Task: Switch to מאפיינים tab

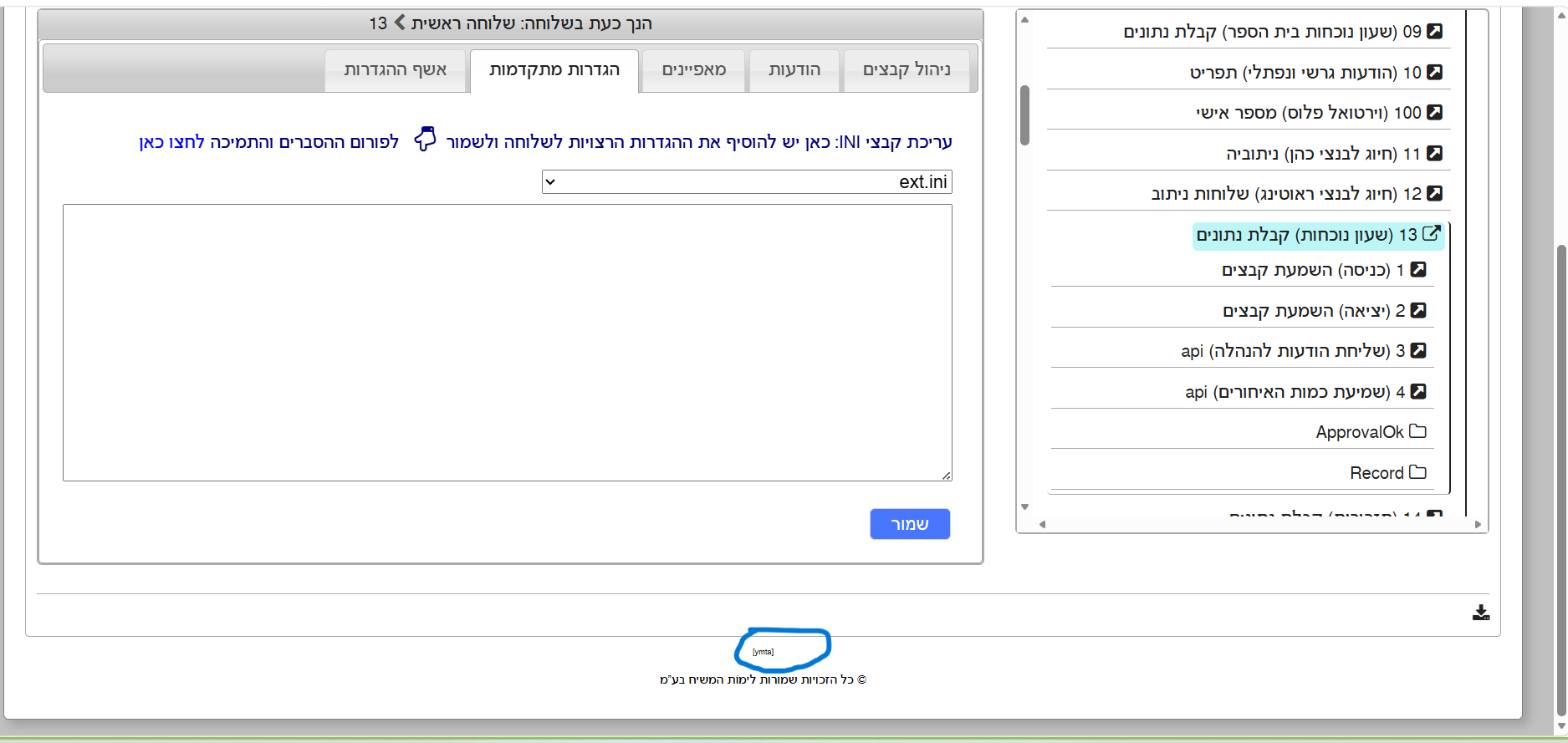Action: [694, 69]
